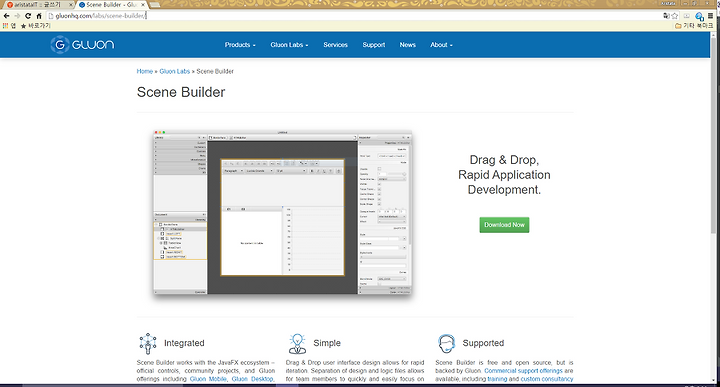720x387 pixels.
Task: Open the 기타 북마크 bookmarks folder
Action: tap(694, 26)
